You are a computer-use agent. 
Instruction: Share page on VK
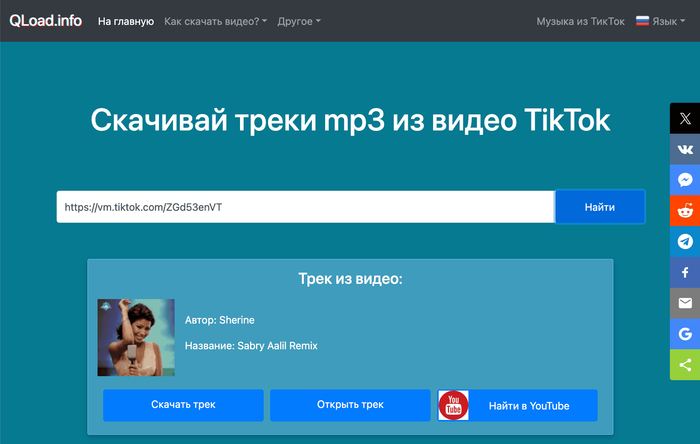pyautogui.click(x=685, y=149)
